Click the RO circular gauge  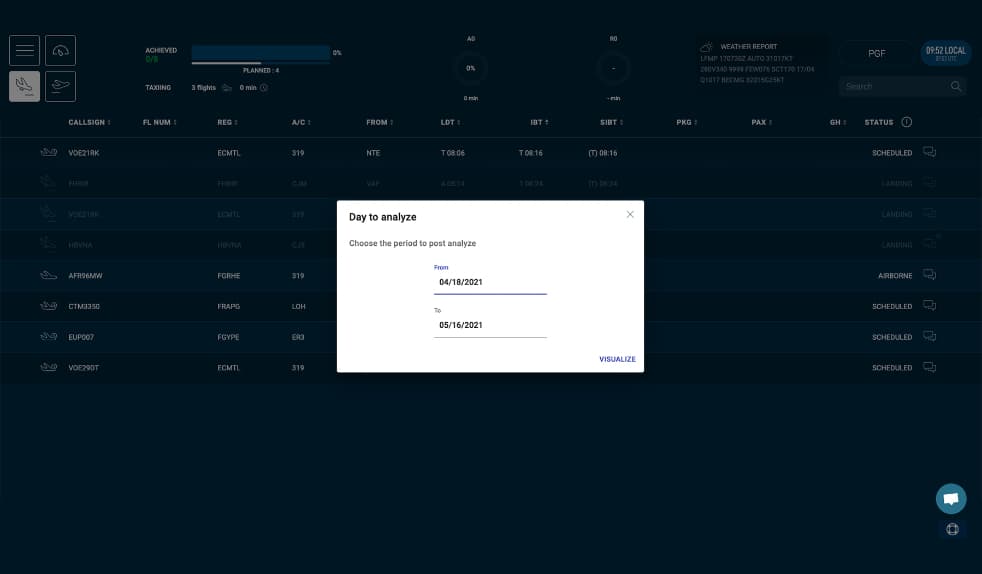613,68
